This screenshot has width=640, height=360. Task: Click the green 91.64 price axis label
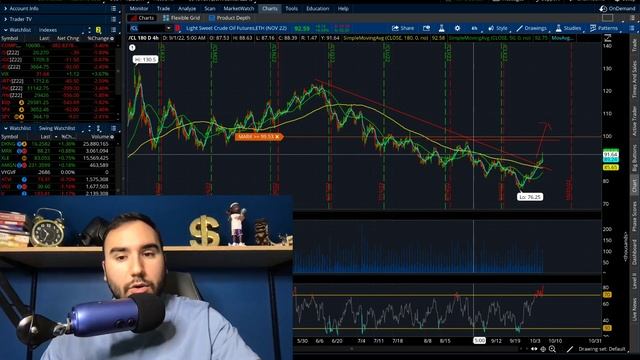tap(611, 154)
